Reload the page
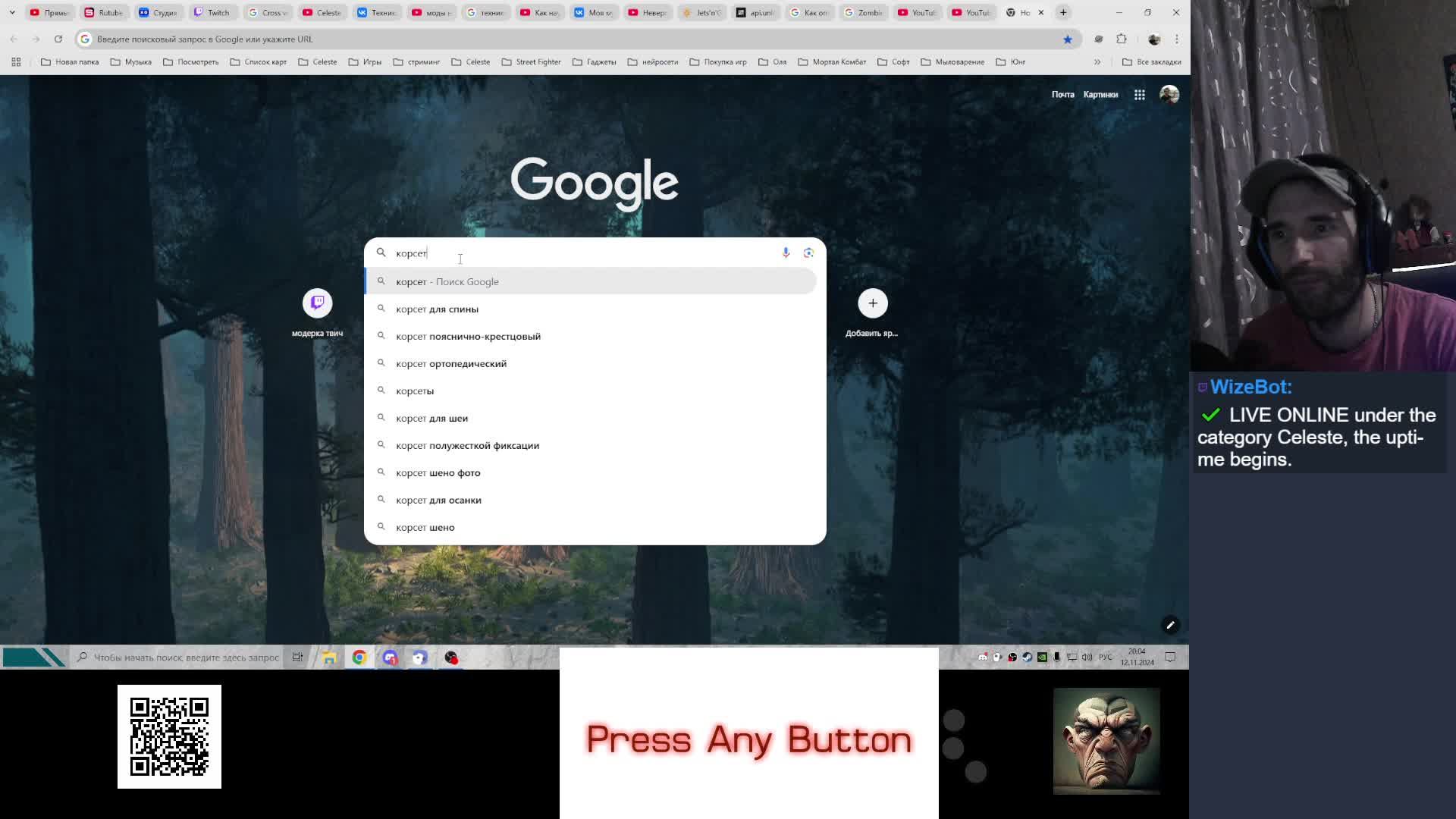 tap(58, 39)
